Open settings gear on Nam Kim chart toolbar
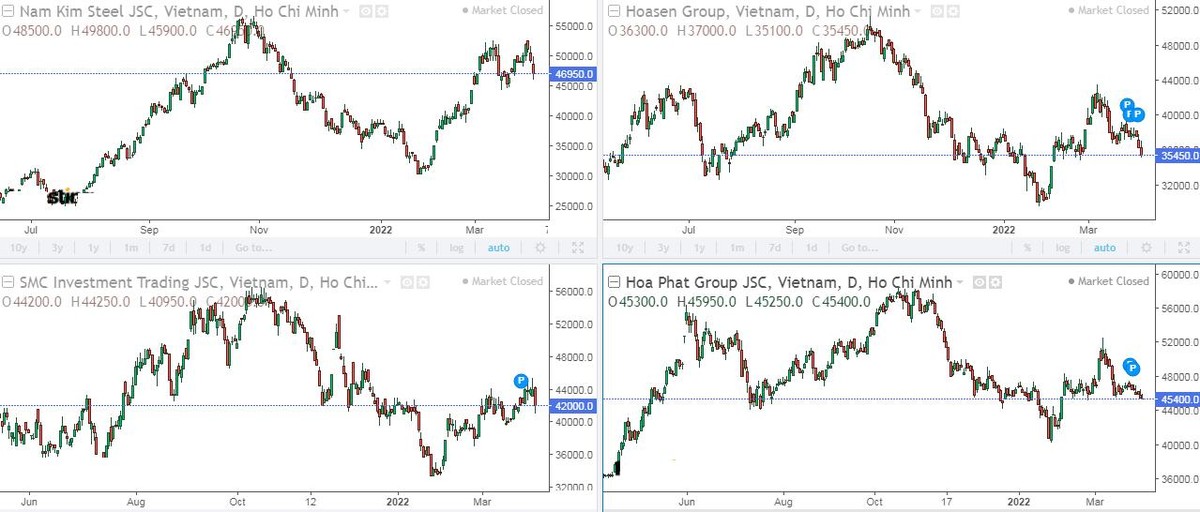This screenshot has height=512, width=1200. 540,248
